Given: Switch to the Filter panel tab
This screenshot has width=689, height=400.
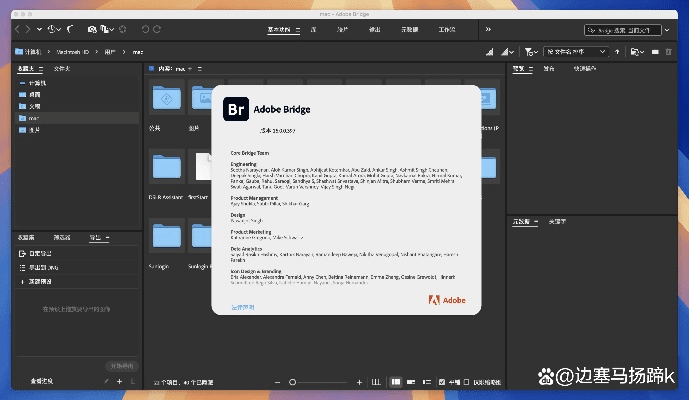Looking at the screenshot, I should point(62,237).
